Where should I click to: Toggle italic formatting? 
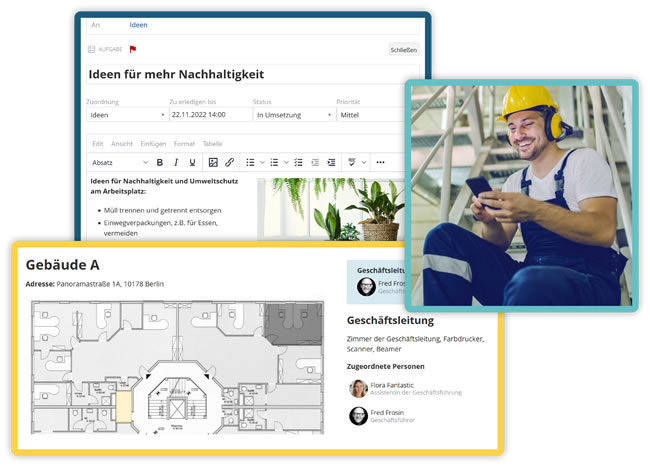pos(176,162)
